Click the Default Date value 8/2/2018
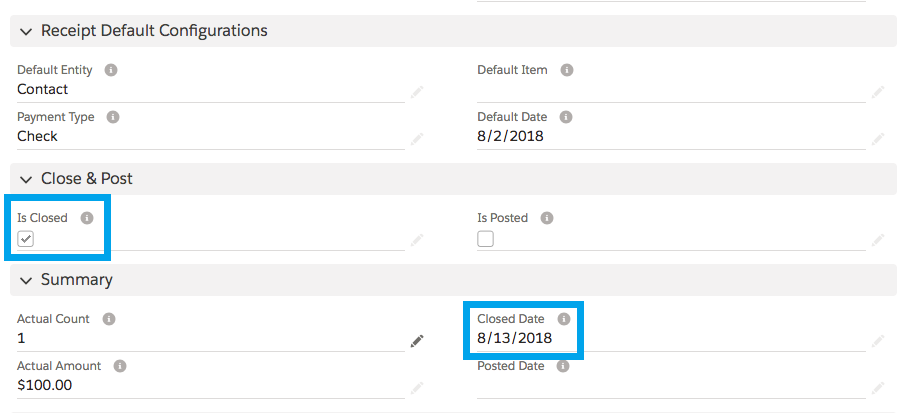This screenshot has height=413, width=903. (510, 136)
